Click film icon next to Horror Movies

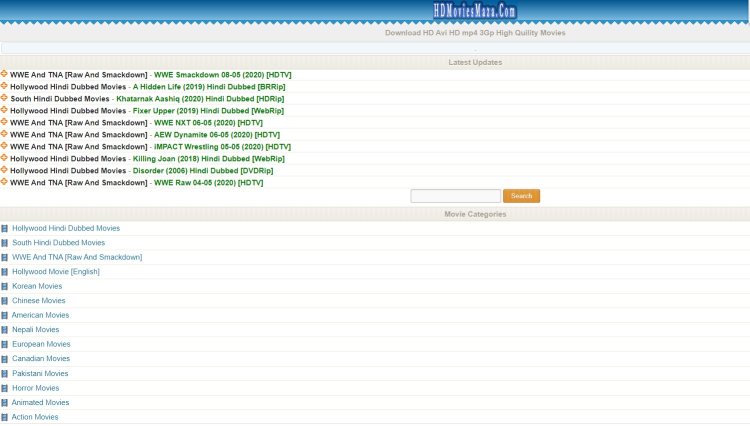(4, 388)
